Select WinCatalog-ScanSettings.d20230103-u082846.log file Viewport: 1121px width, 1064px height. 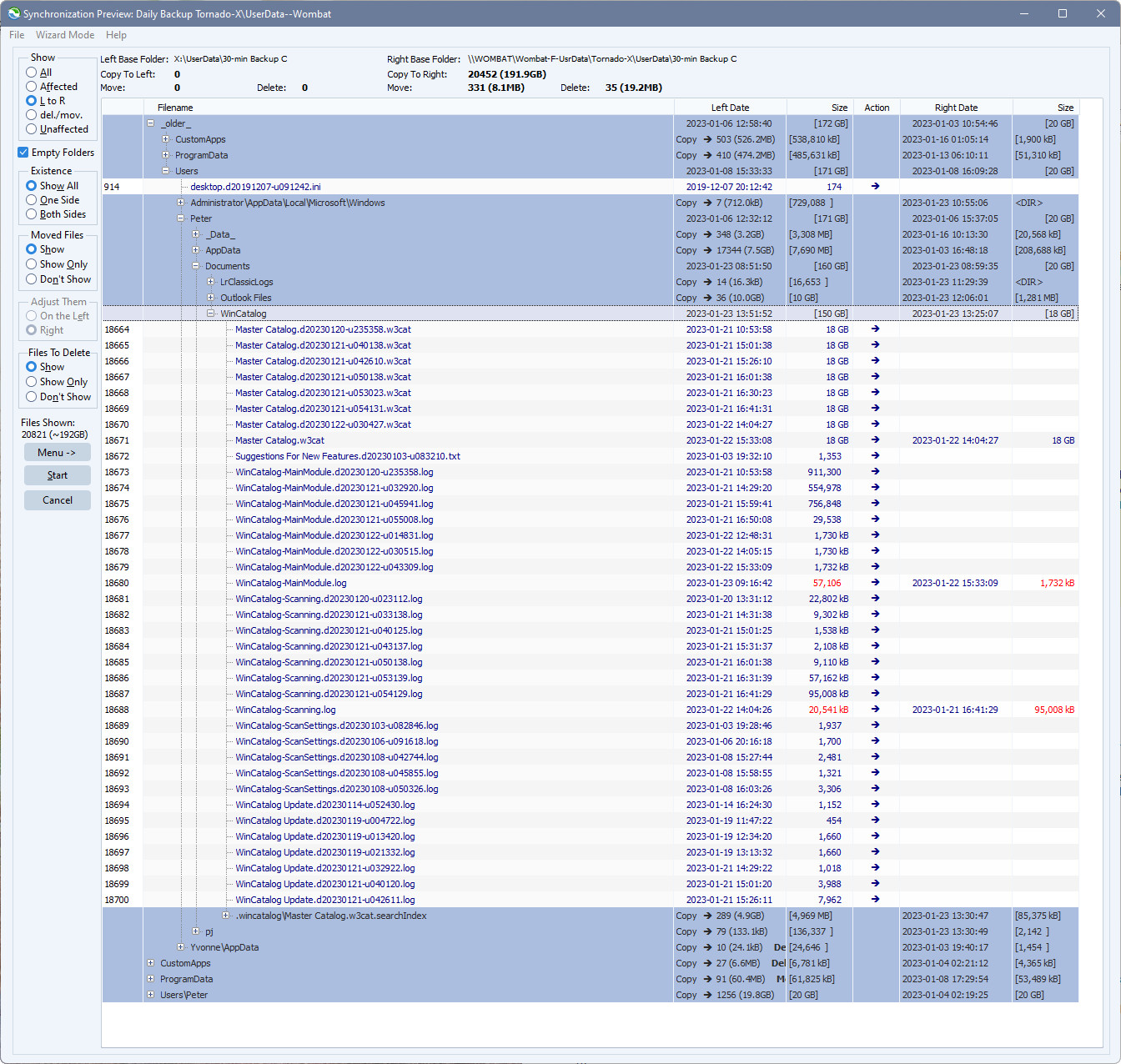pos(336,725)
